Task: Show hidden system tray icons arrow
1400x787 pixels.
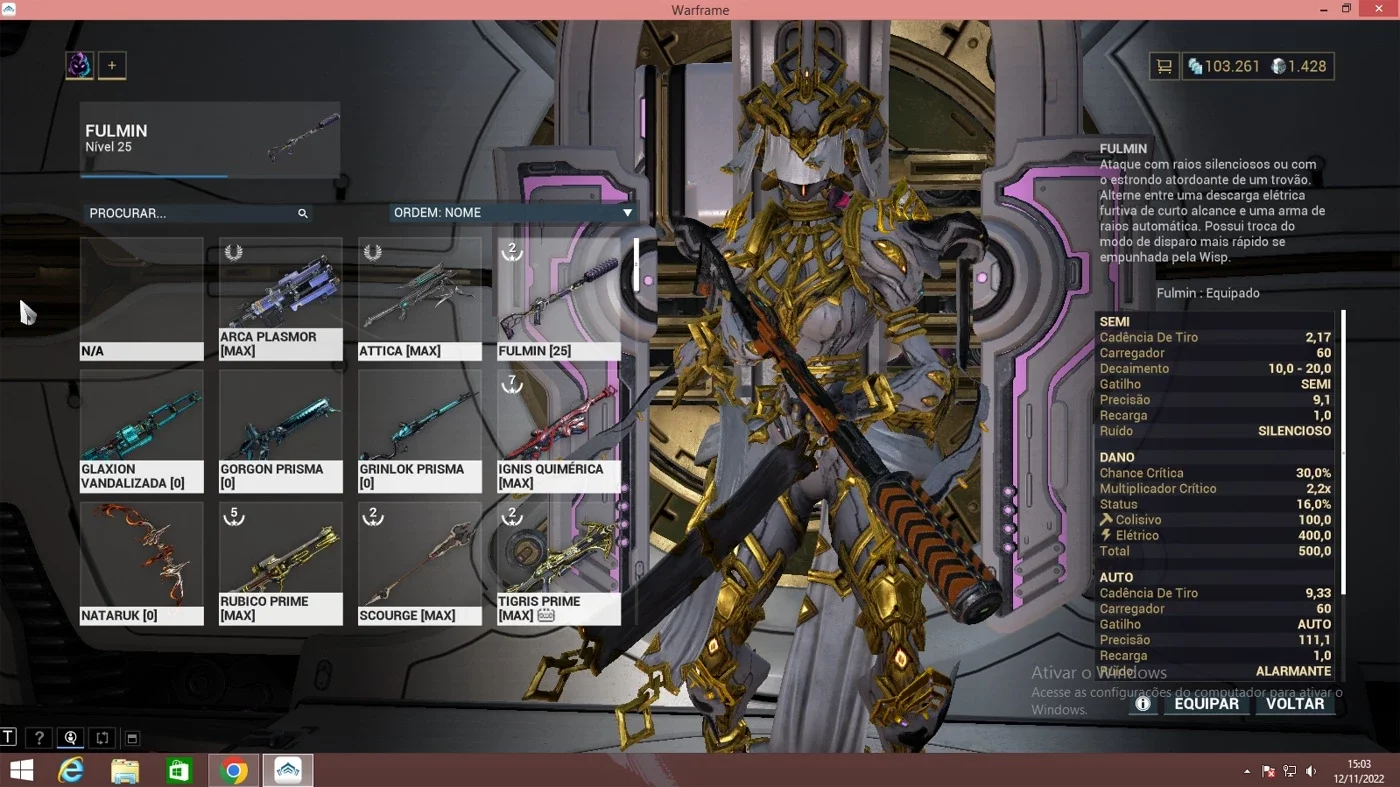Action: 1247,772
